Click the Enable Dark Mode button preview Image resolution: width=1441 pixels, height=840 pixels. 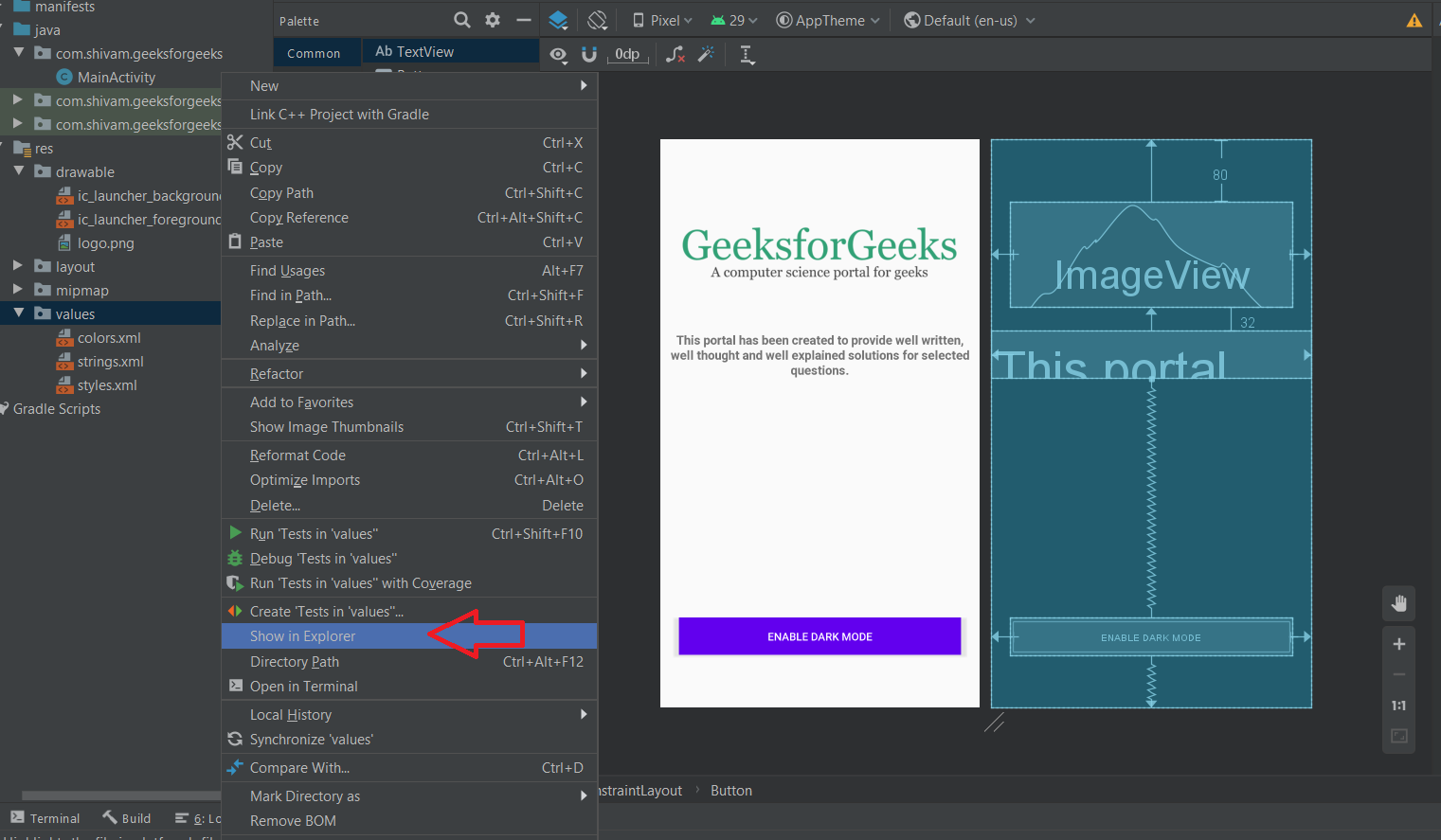point(820,636)
